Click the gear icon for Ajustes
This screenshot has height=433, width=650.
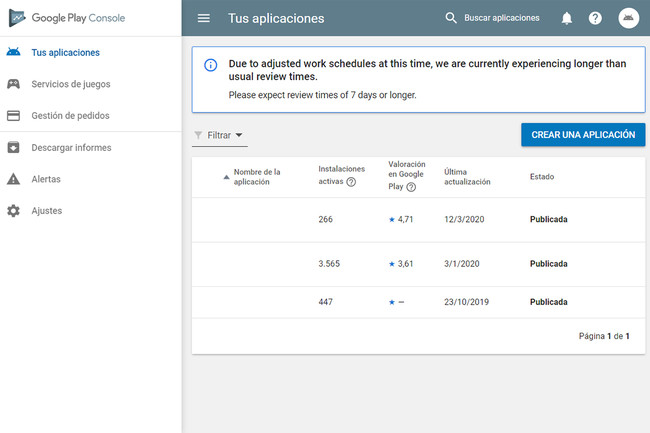(13, 210)
